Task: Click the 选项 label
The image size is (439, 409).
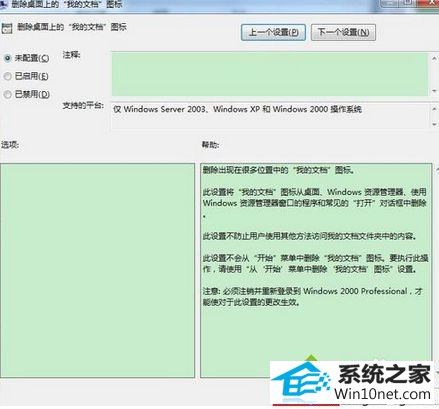Action: (10, 145)
